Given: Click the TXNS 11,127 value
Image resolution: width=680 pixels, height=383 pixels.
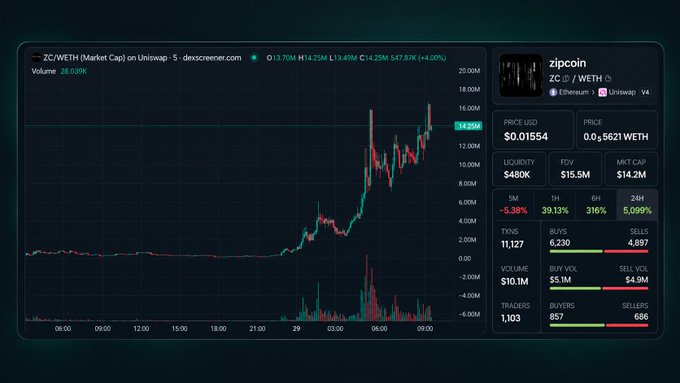Looking at the screenshot, I should point(512,244).
